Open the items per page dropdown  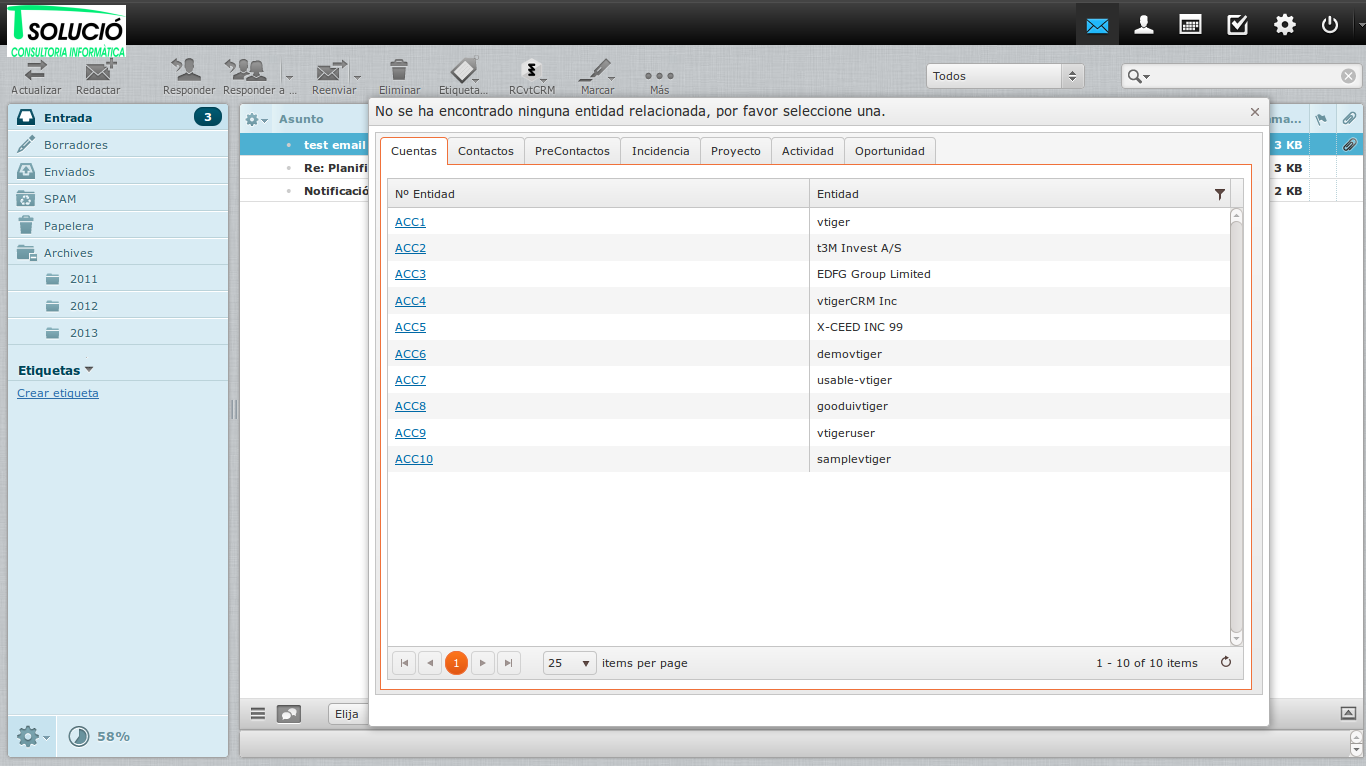[x=569, y=663]
